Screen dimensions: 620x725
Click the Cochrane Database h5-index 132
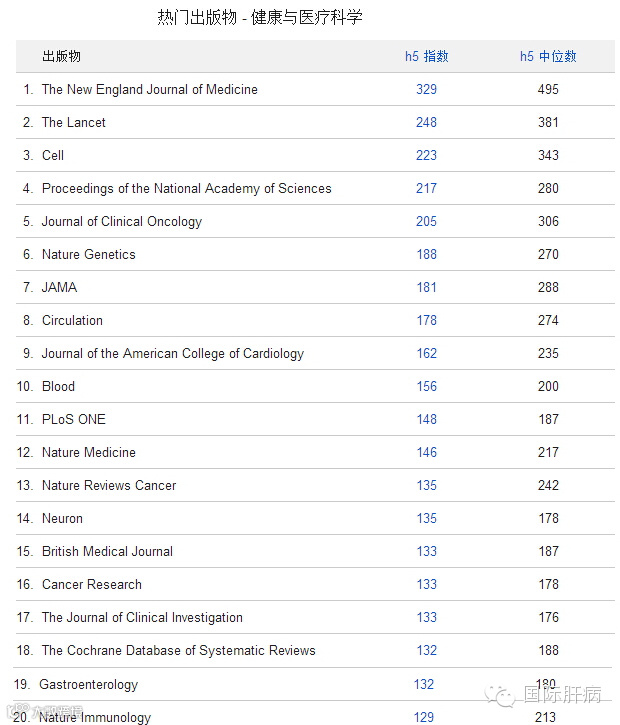[x=427, y=650]
